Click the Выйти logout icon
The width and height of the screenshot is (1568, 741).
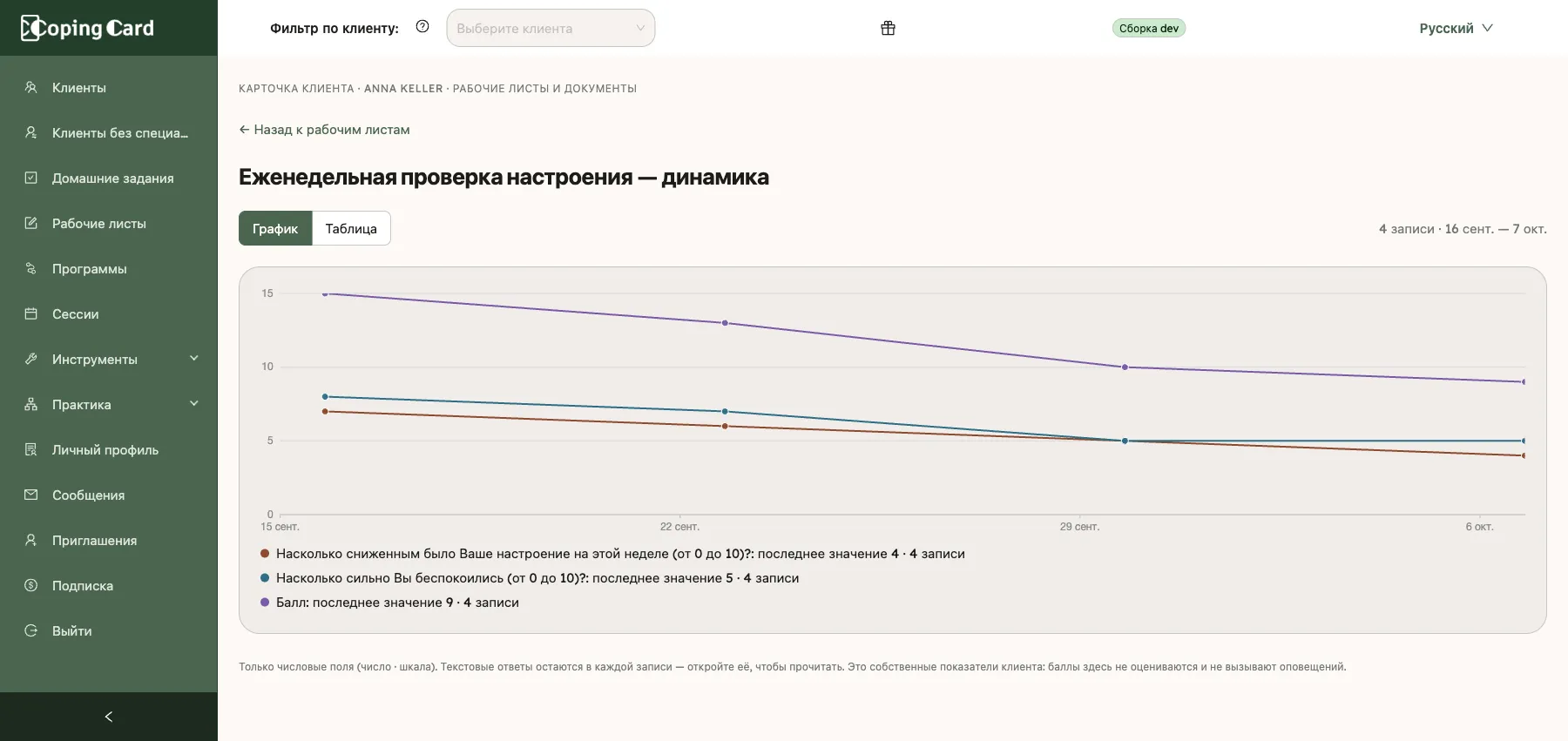pos(31,630)
